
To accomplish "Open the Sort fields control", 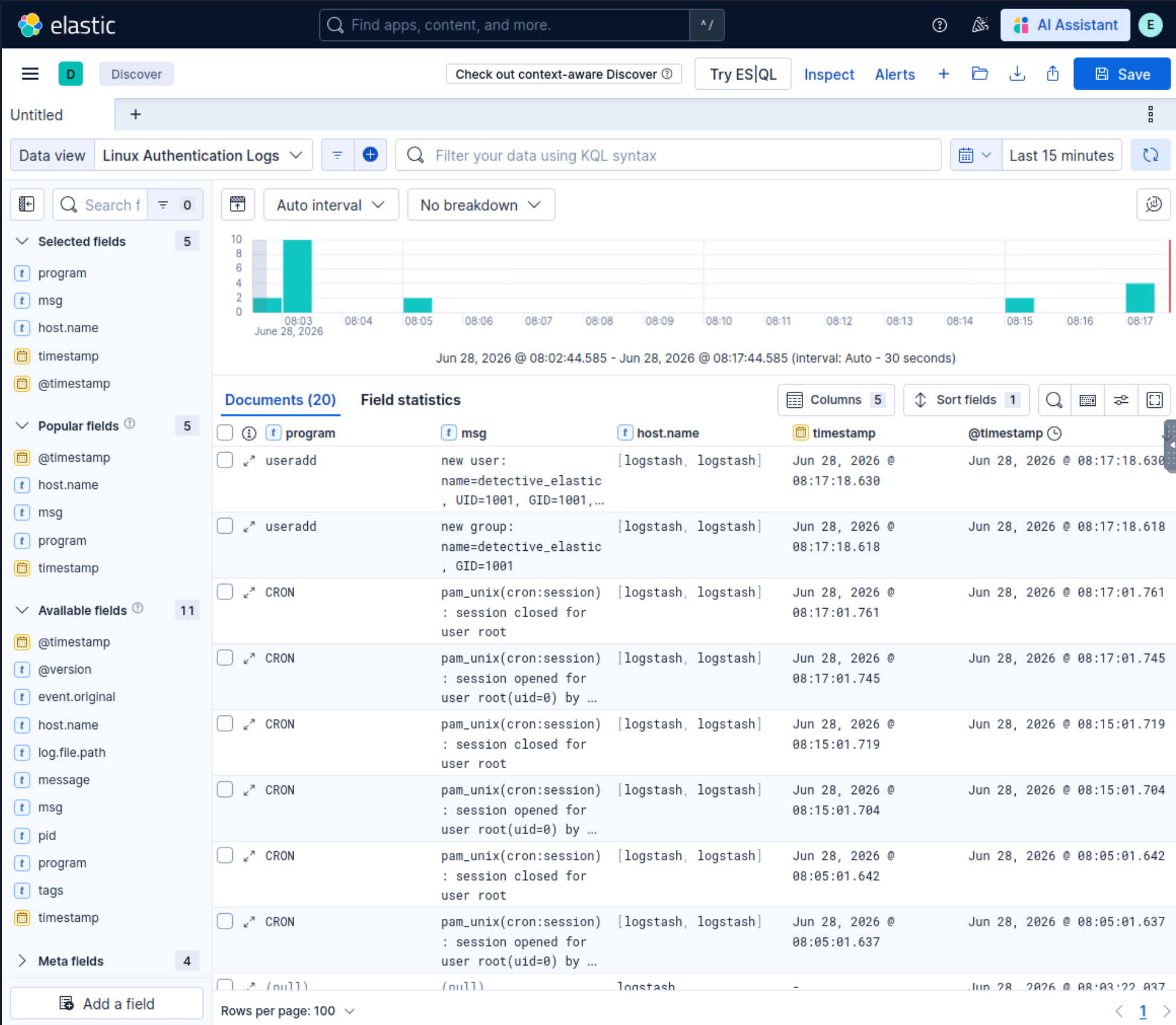I will [966, 400].
